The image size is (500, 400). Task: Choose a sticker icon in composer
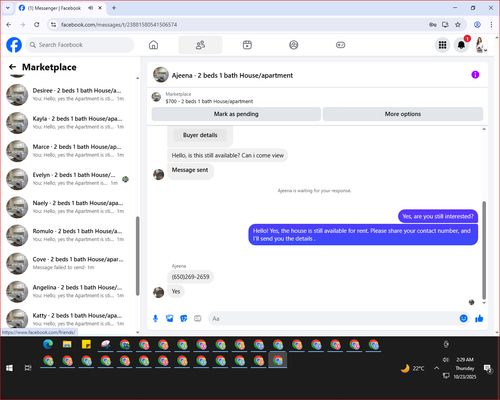pos(184,319)
